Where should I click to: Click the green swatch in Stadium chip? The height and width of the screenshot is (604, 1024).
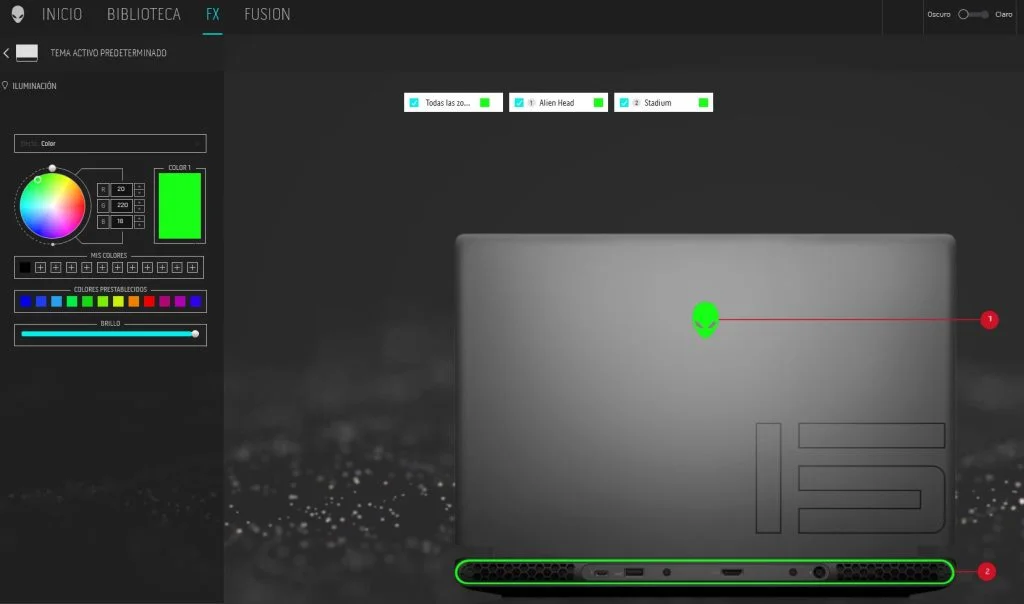pos(703,103)
